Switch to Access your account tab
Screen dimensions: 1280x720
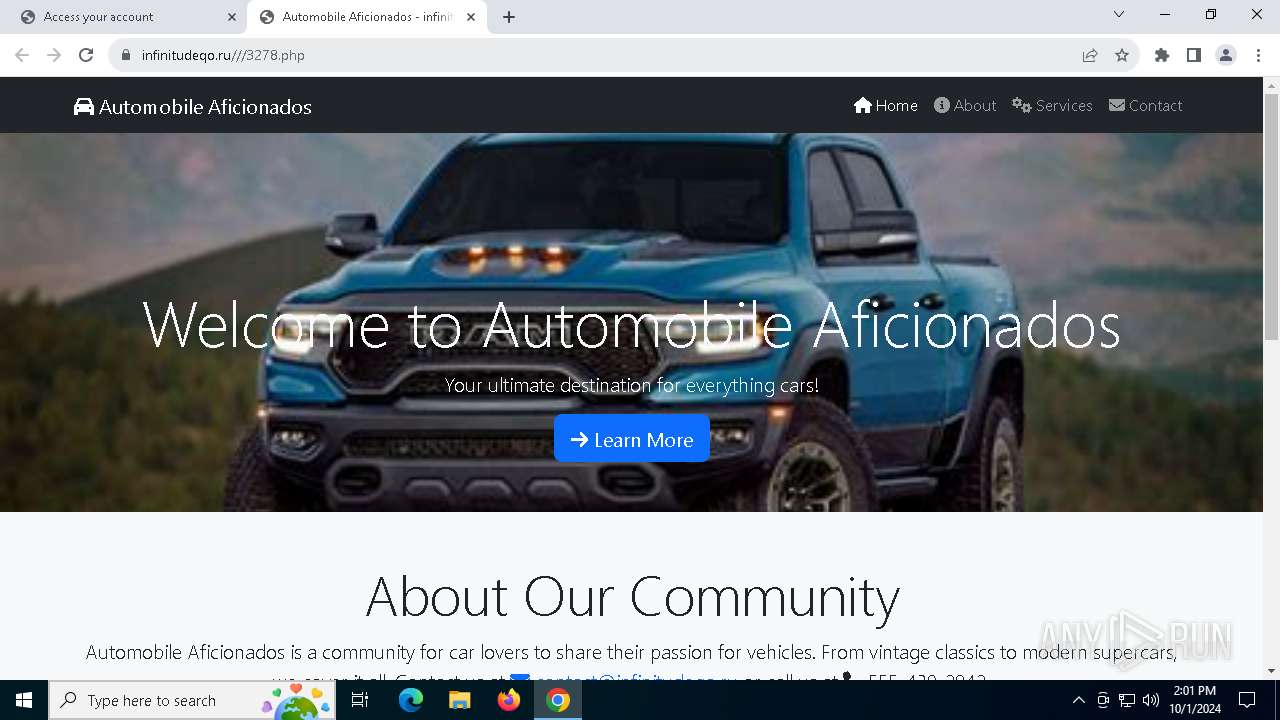[125, 17]
